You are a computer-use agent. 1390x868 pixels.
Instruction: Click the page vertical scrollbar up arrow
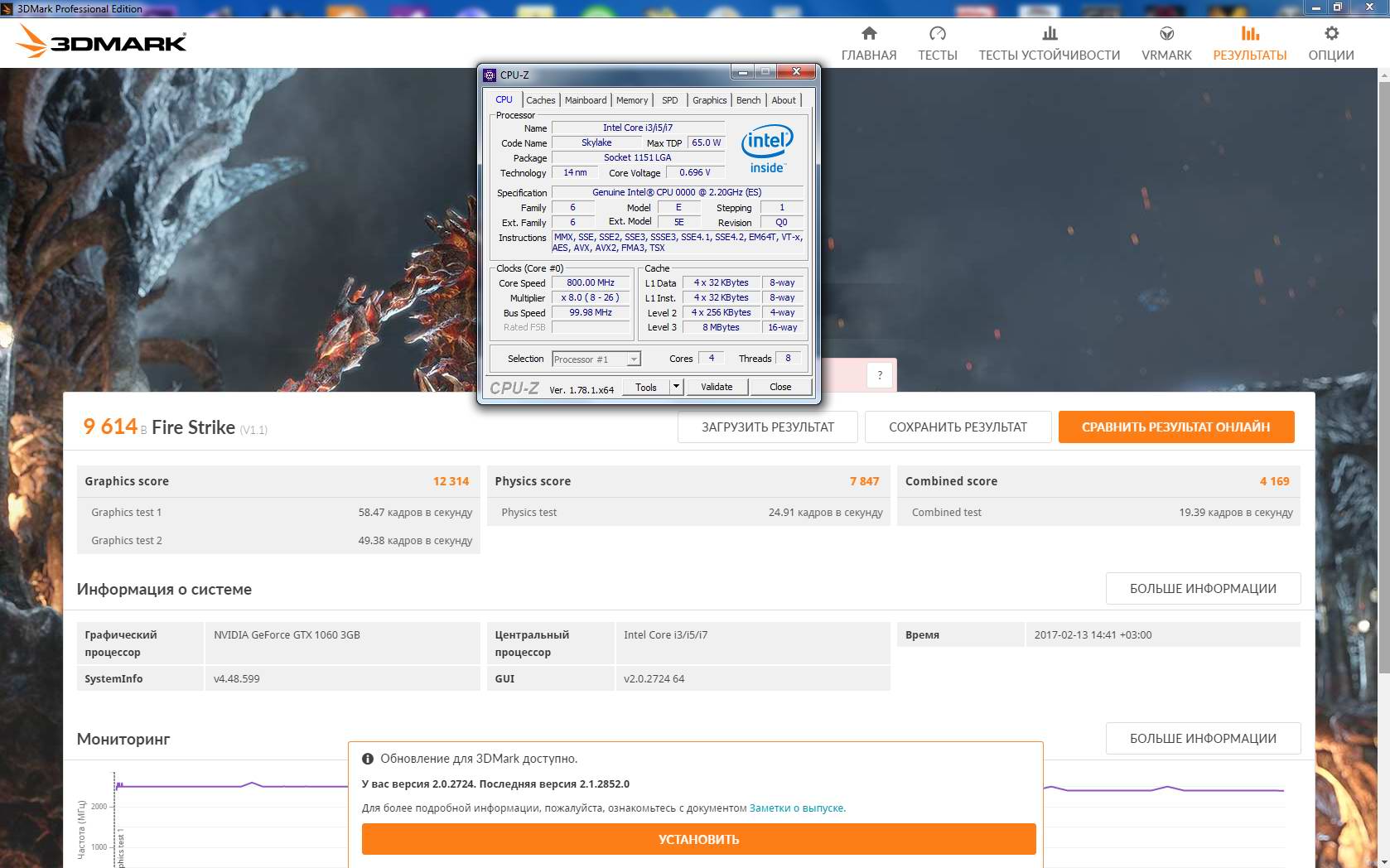tap(1383, 75)
